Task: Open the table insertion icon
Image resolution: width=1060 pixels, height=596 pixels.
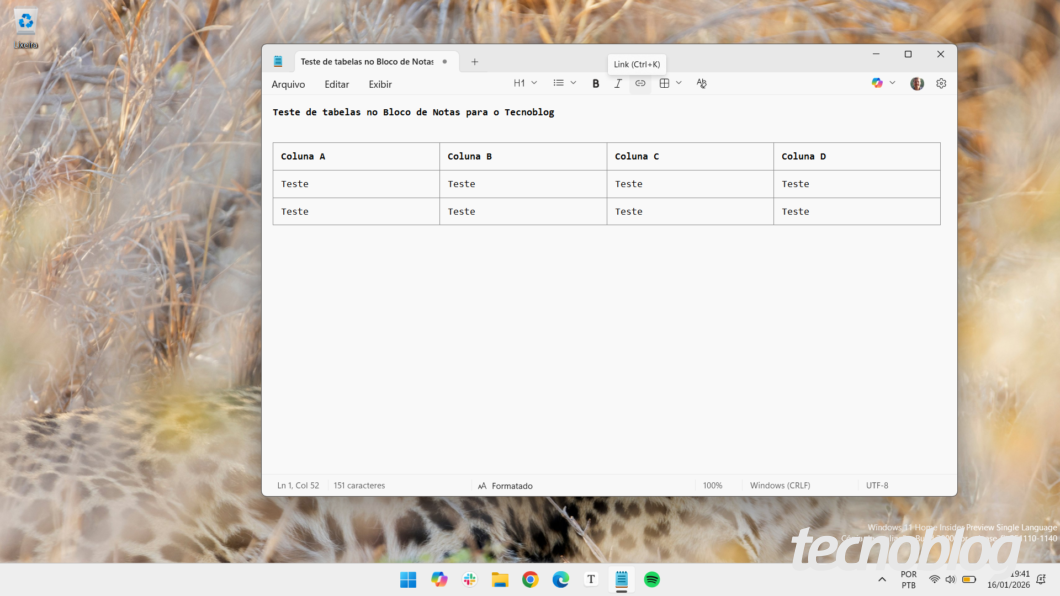Action: (x=665, y=83)
